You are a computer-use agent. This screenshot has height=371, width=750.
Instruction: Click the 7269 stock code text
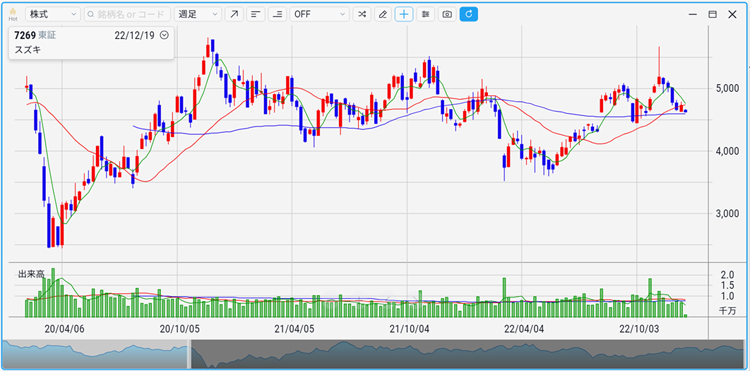pyautogui.click(x=24, y=35)
